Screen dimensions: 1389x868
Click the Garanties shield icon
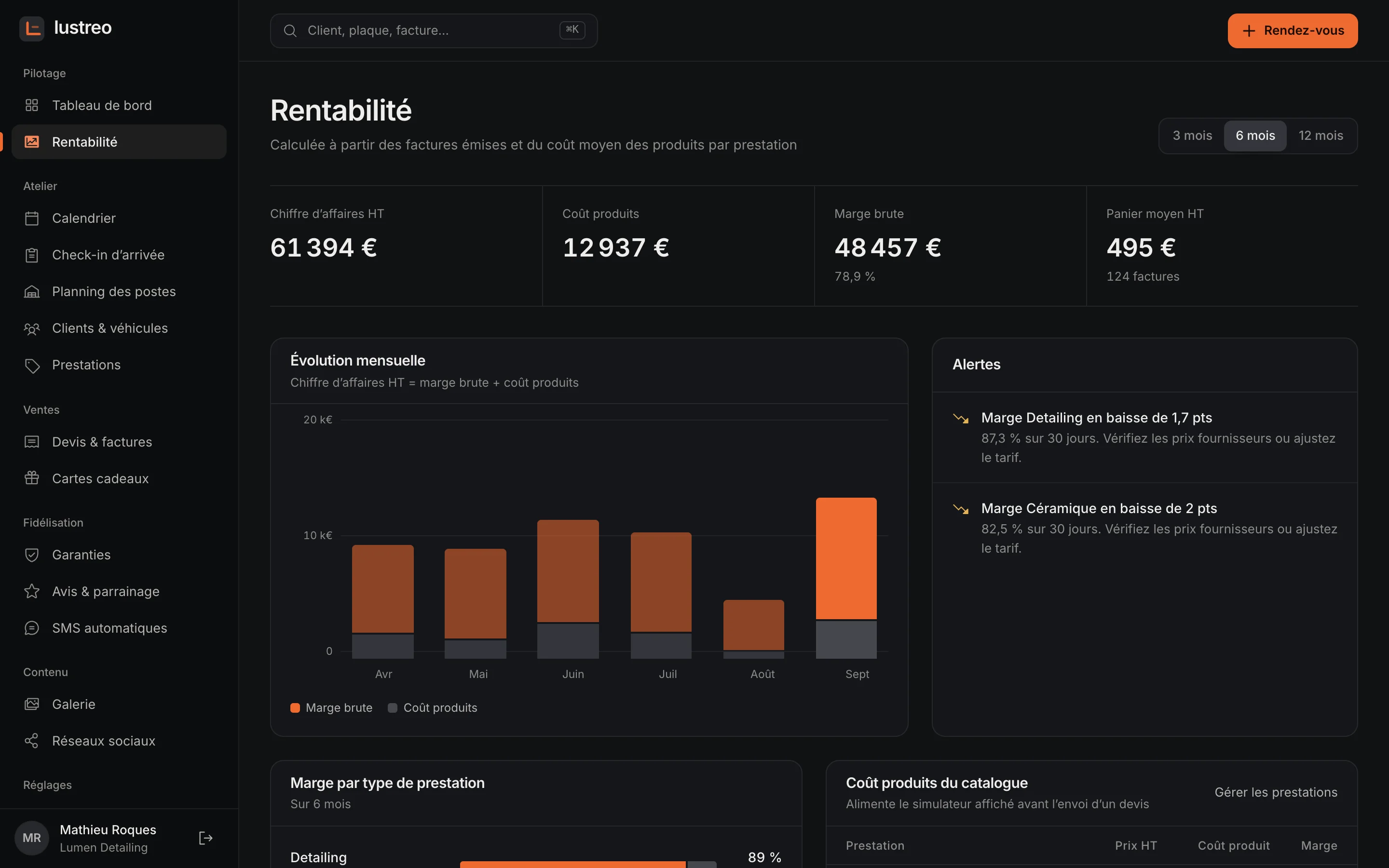(31, 555)
